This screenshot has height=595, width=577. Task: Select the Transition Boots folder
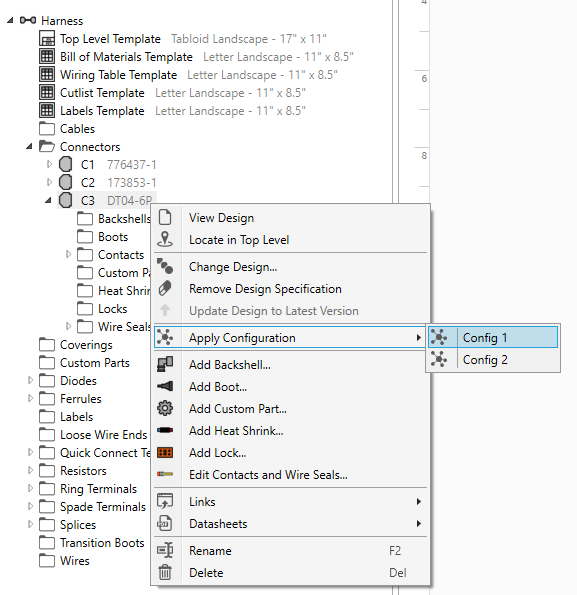pos(92,542)
